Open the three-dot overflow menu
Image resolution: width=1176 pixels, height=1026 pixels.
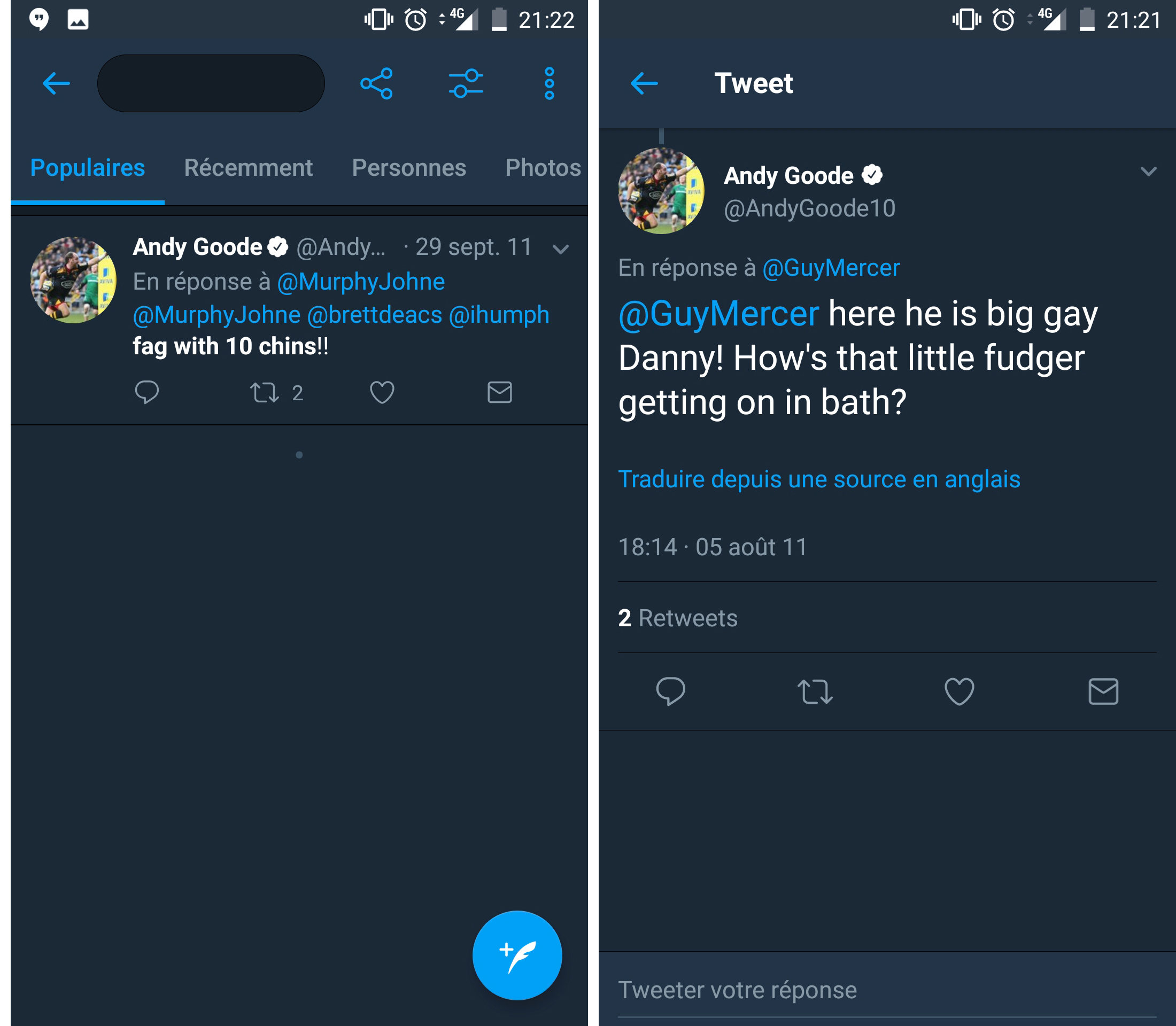549,83
